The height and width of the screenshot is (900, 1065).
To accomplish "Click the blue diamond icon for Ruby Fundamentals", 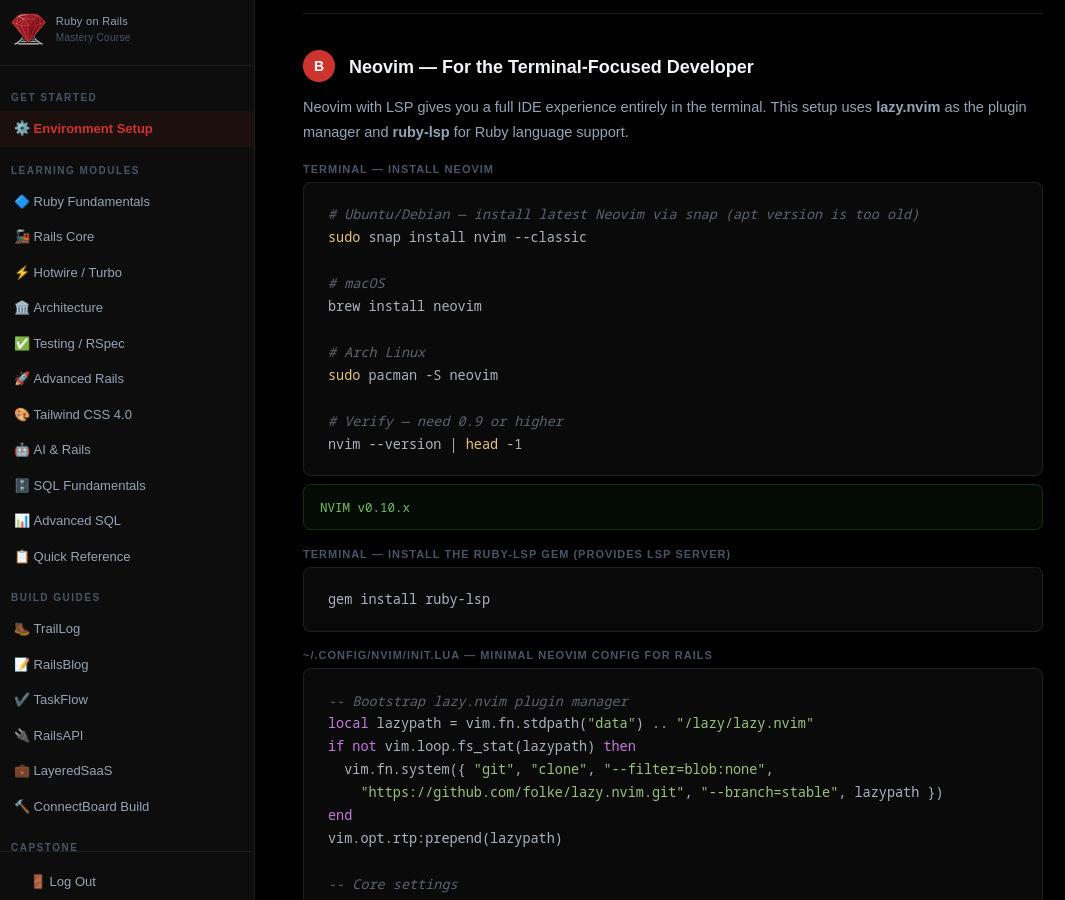I will pos(22,202).
